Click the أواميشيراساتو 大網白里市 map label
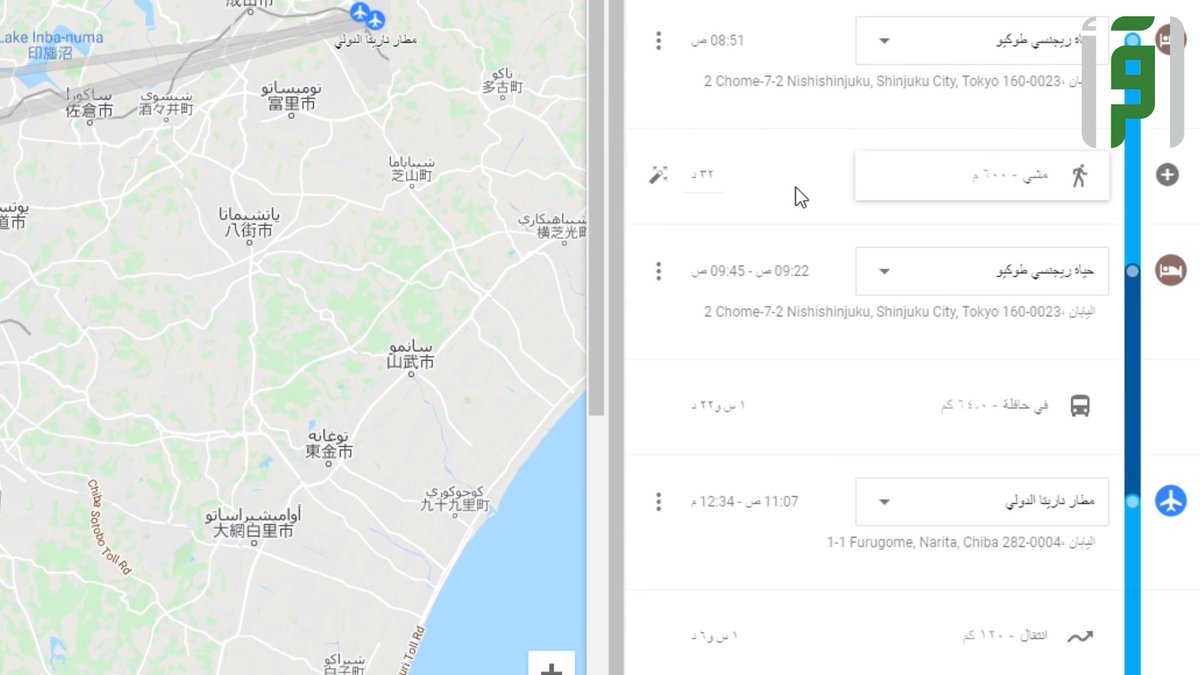Image resolution: width=1200 pixels, height=675 pixels. [x=253, y=523]
